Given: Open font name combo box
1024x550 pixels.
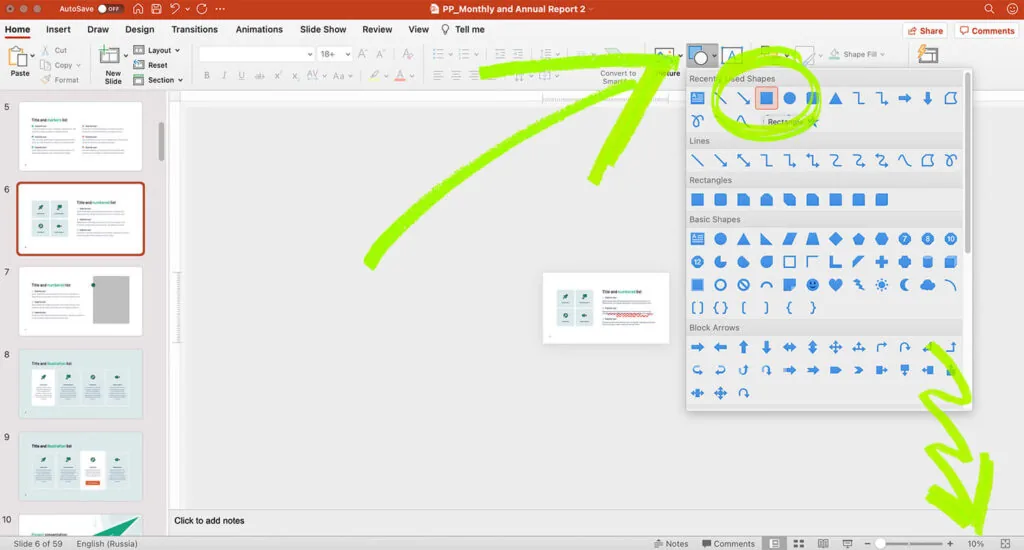Looking at the screenshot, I should pos(256,54).
